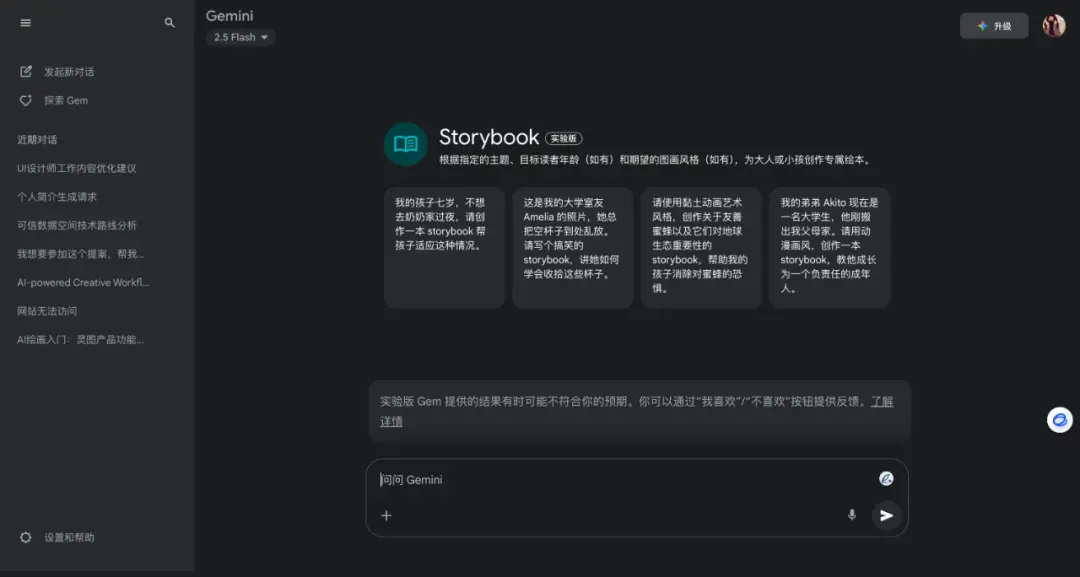Pick the Amelia roommate storybook suggestion card
Image resolution: width=1080 pixels, height=577 pixels.
[572, 247]
